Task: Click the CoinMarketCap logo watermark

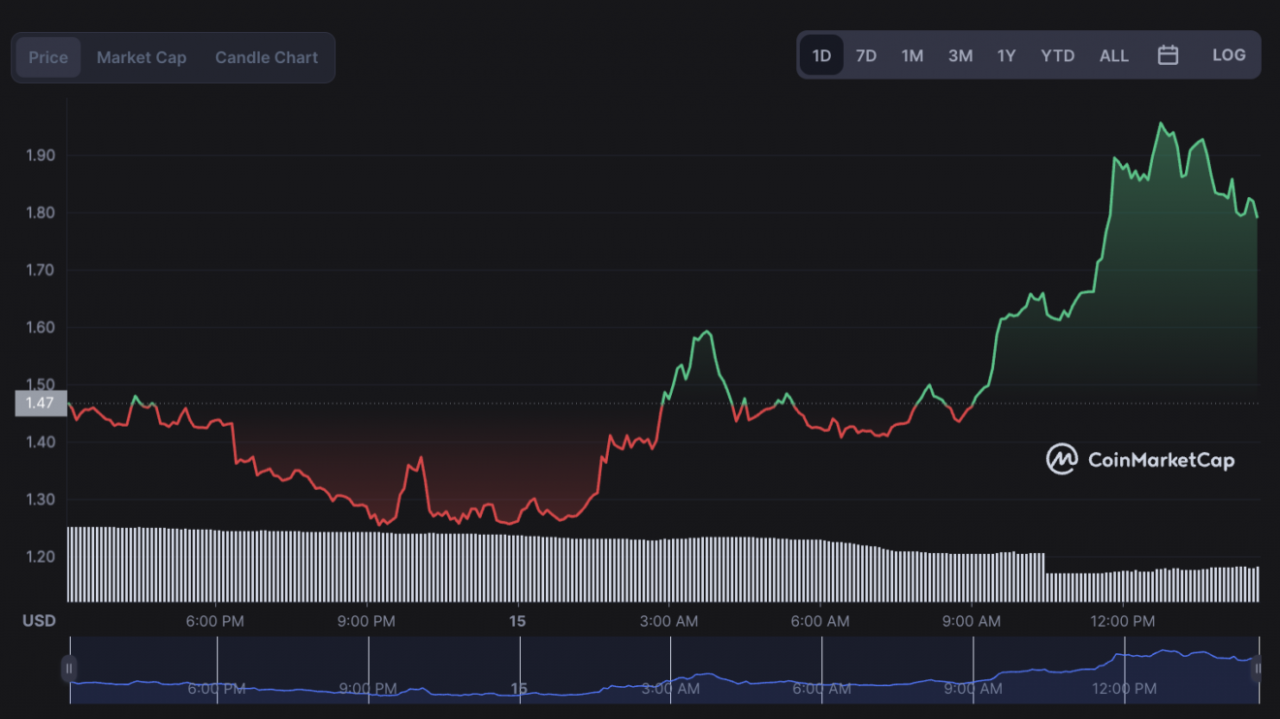Action: [1140, 460]
